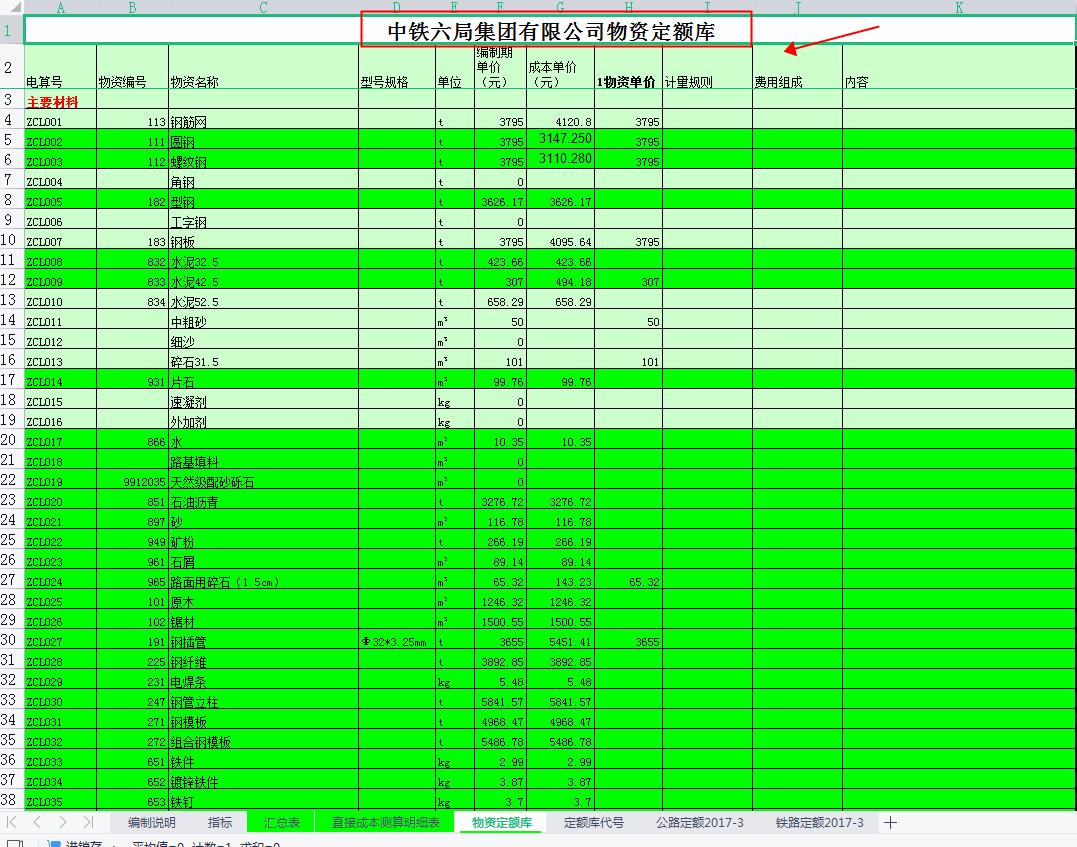The width and height of the screenshot is (1077, 847).
Task: Click the 角钢 cell
Action: click(264, 181)
